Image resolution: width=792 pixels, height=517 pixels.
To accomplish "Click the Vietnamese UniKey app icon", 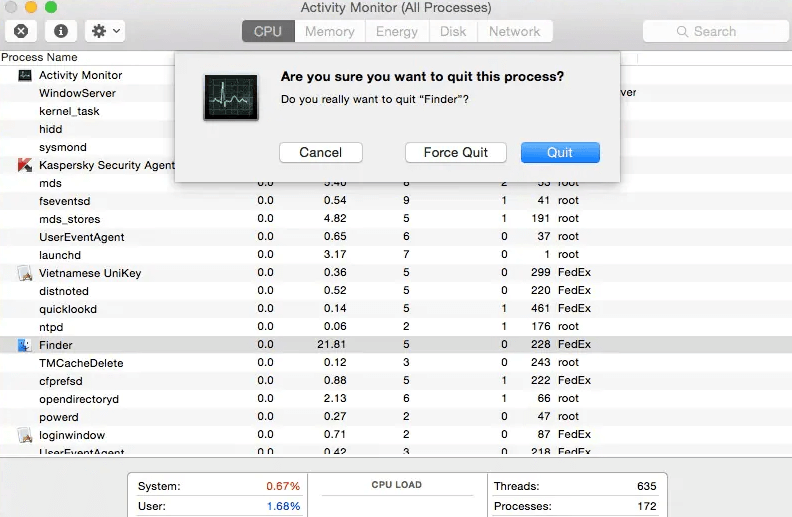I will (24, 273).
